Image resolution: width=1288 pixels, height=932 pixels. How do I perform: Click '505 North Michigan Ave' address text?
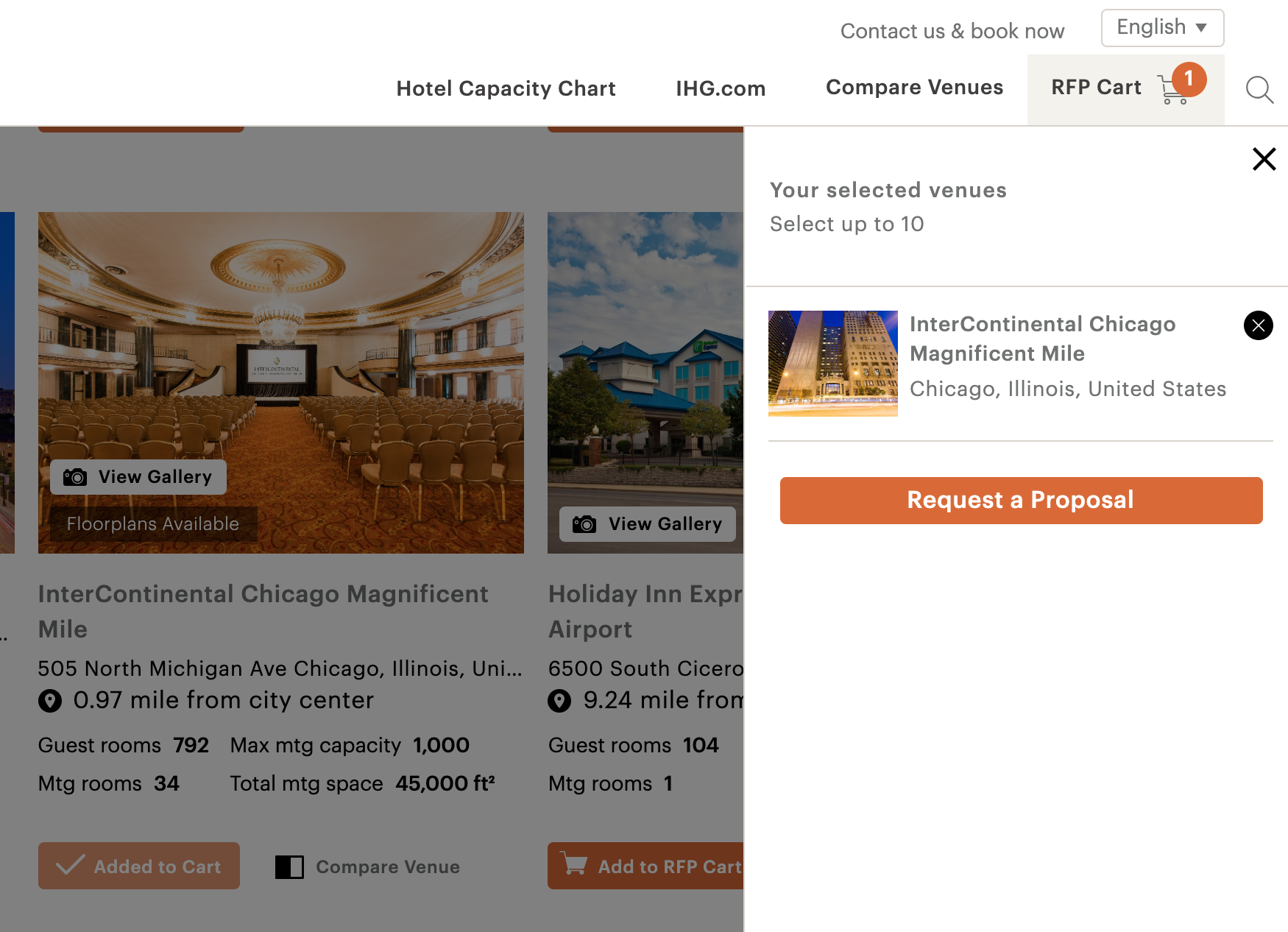(280, 668)
